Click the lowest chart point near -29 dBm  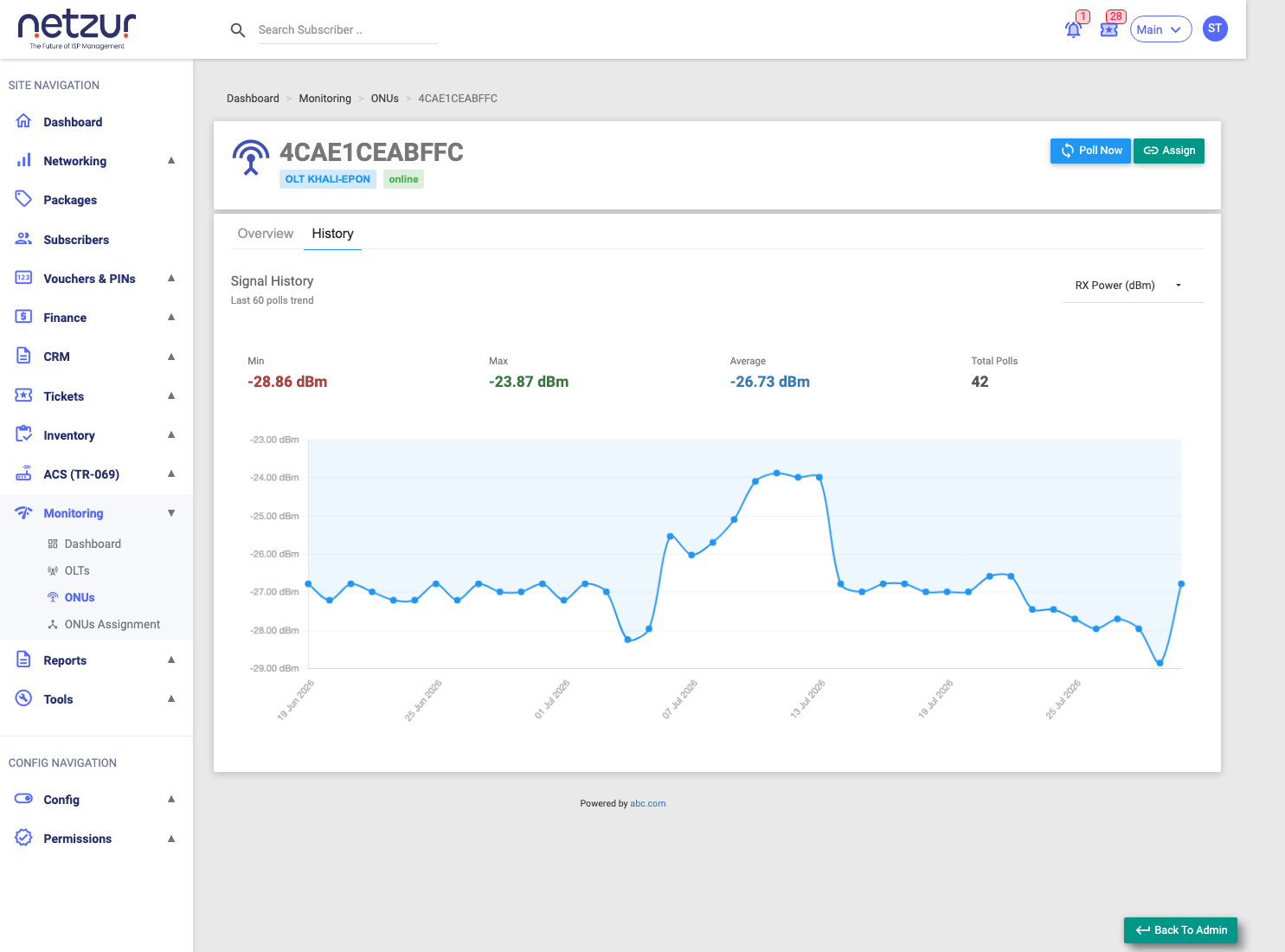click(1160, 663)
